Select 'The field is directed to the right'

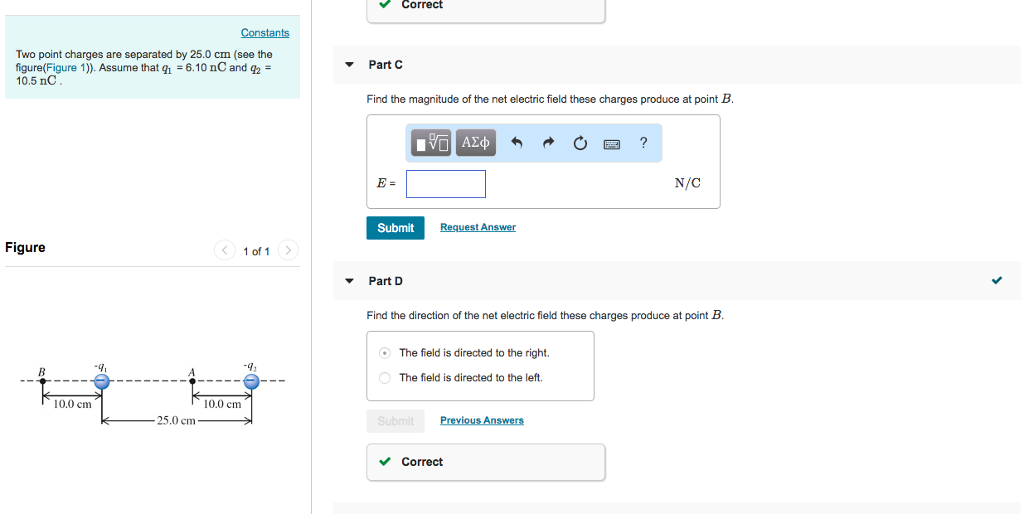click(385, 353)
